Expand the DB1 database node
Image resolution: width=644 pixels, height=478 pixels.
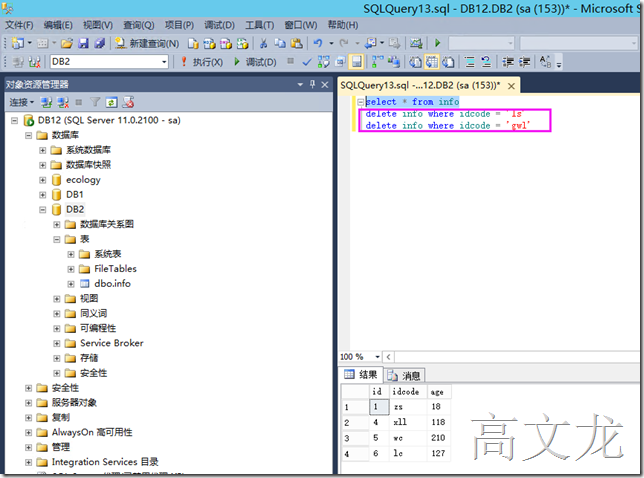point(42,195)
